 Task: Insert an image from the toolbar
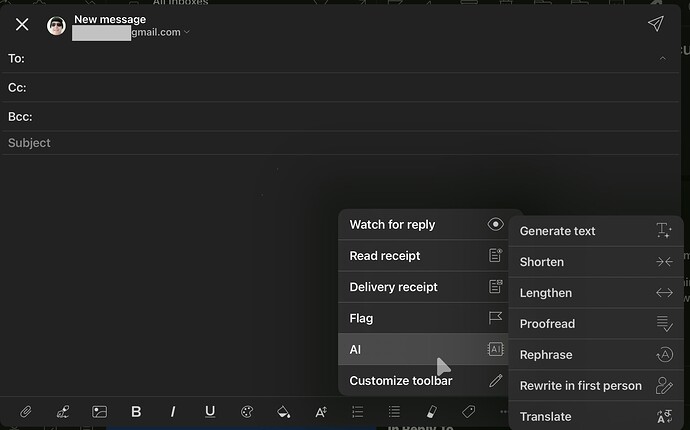[x=99, y=412]
